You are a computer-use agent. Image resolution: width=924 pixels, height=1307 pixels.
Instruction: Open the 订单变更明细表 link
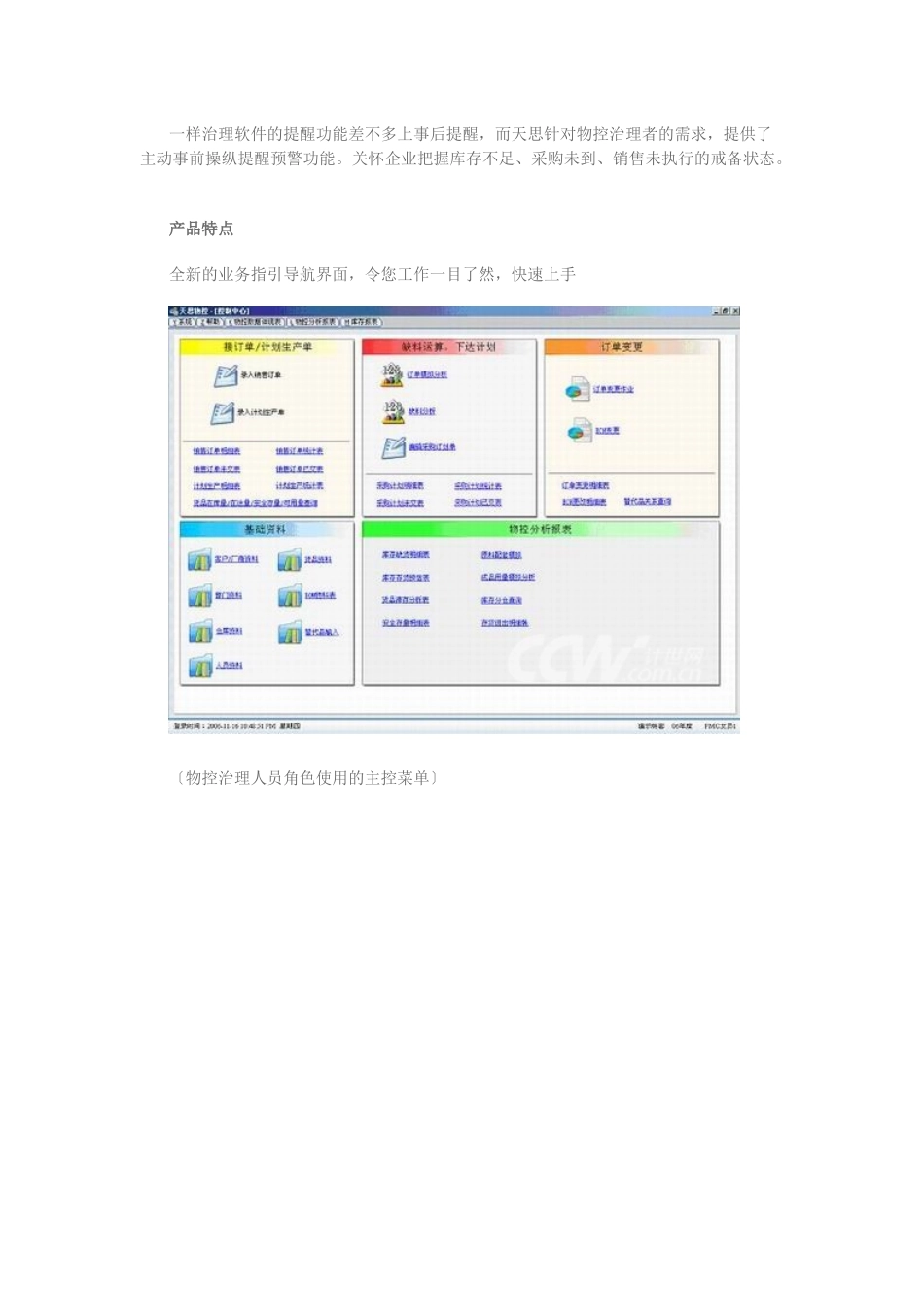click(586, 485)
